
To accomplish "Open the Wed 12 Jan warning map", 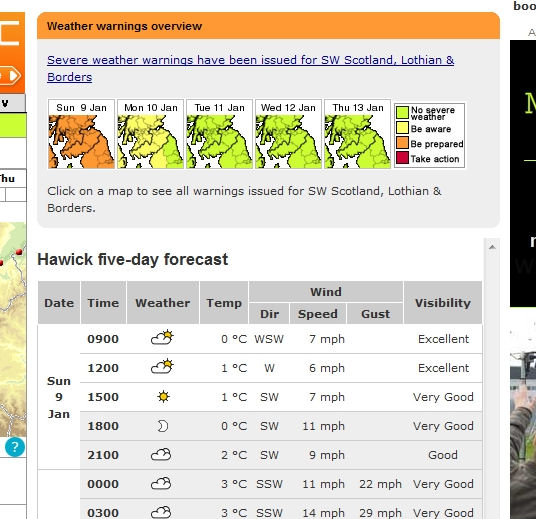I will tap(288, 134).
